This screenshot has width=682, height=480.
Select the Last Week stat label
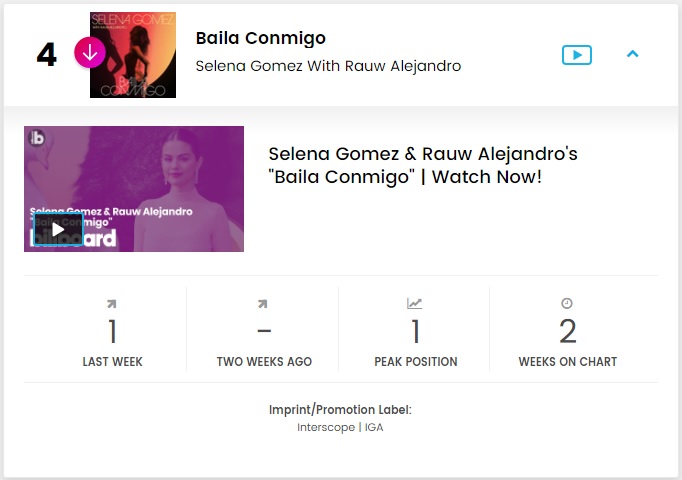[x=113, y=362]
